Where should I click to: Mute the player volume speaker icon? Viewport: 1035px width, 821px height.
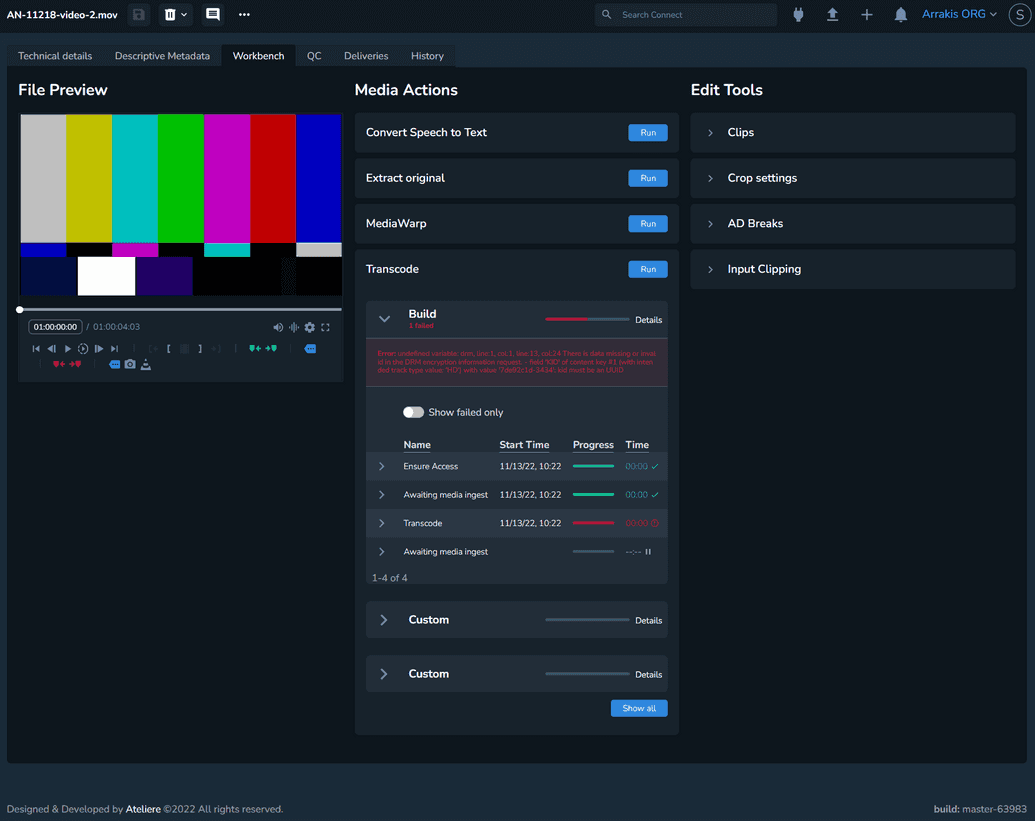point(278,327)
